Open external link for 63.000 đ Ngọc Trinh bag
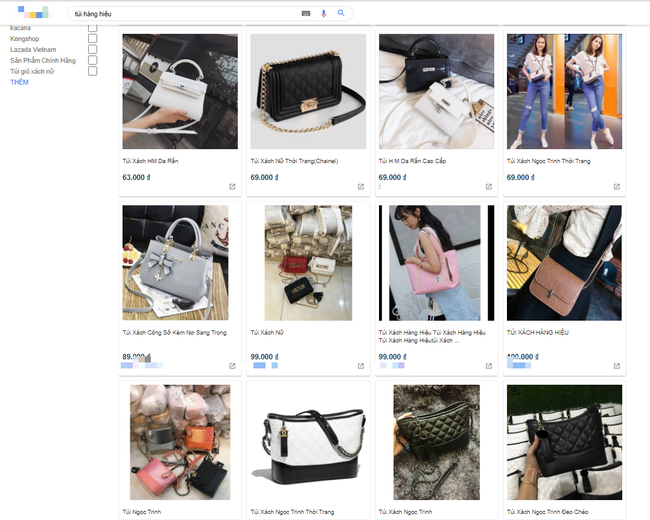 click(x=617, y=186)
